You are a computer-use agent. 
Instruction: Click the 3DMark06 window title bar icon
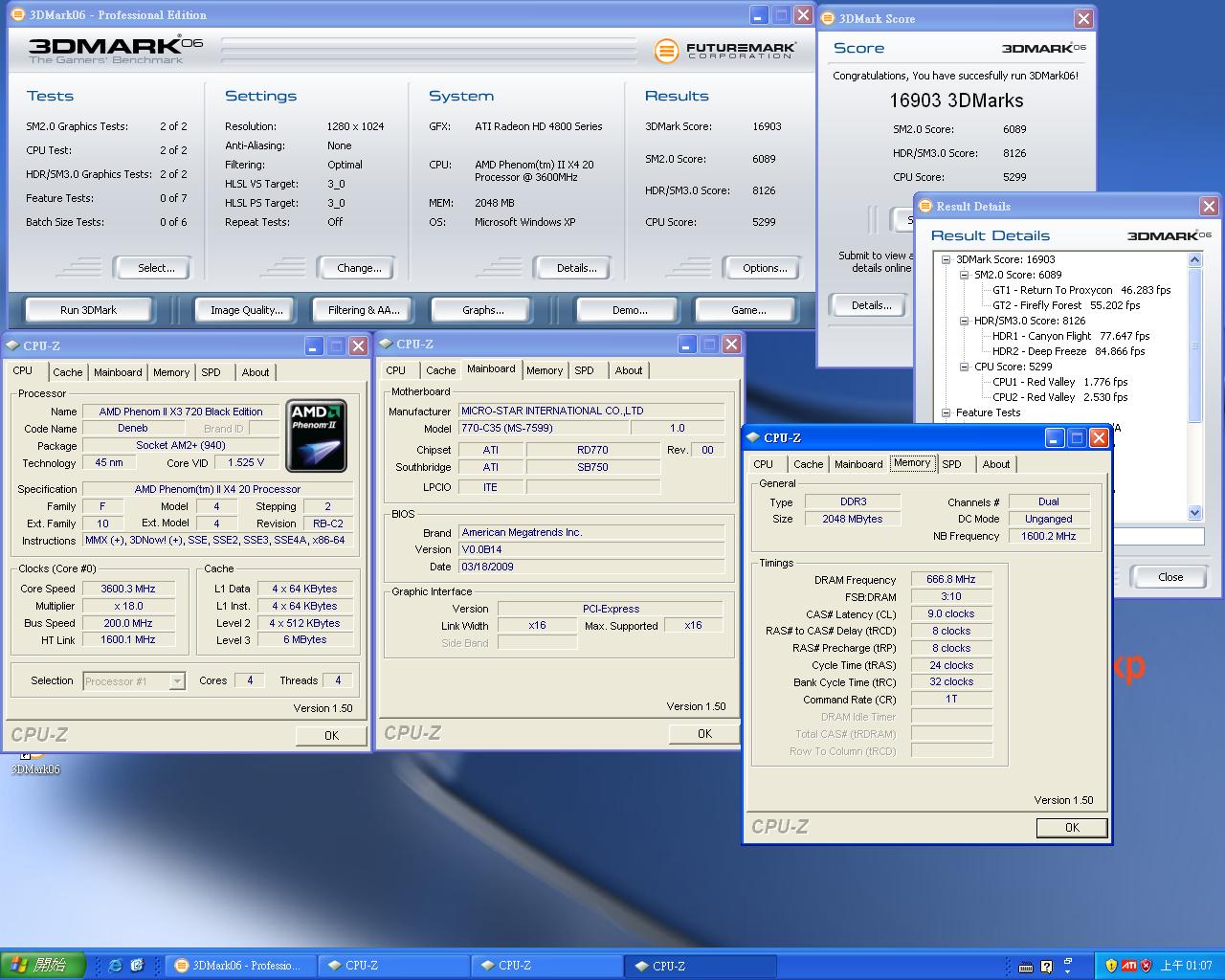(x=18, y=14)
